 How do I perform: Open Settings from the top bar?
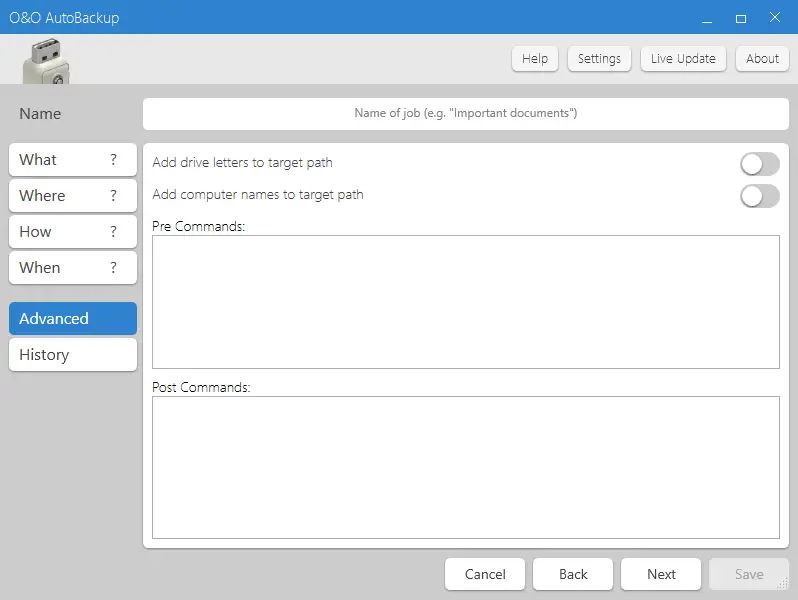599,59
